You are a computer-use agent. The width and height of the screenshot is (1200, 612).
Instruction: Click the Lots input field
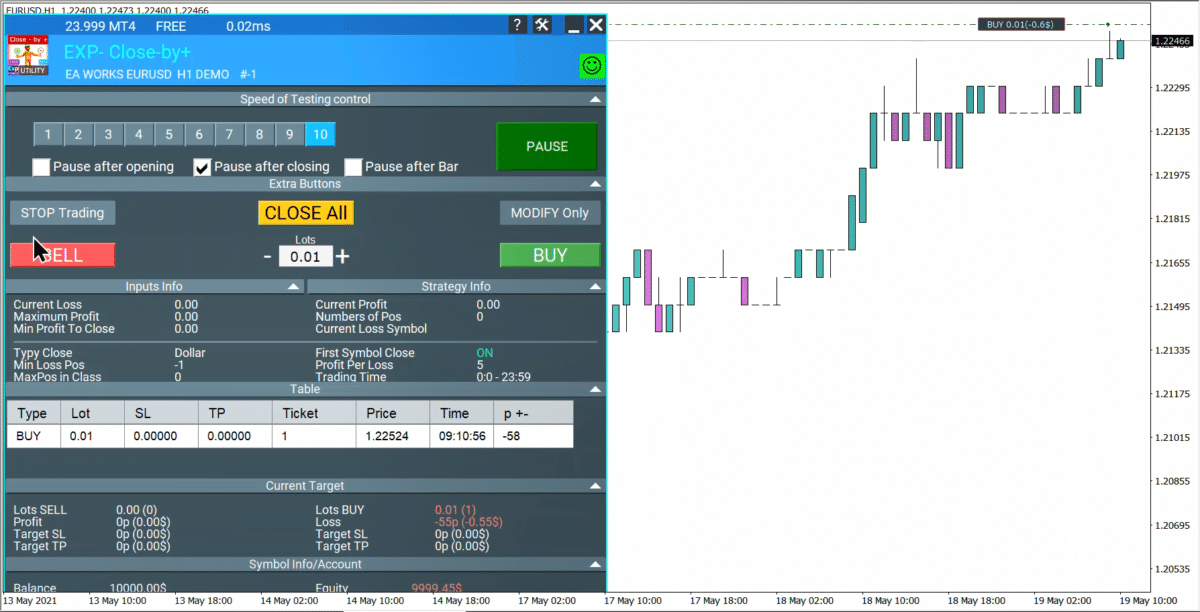tap(305, 257)
